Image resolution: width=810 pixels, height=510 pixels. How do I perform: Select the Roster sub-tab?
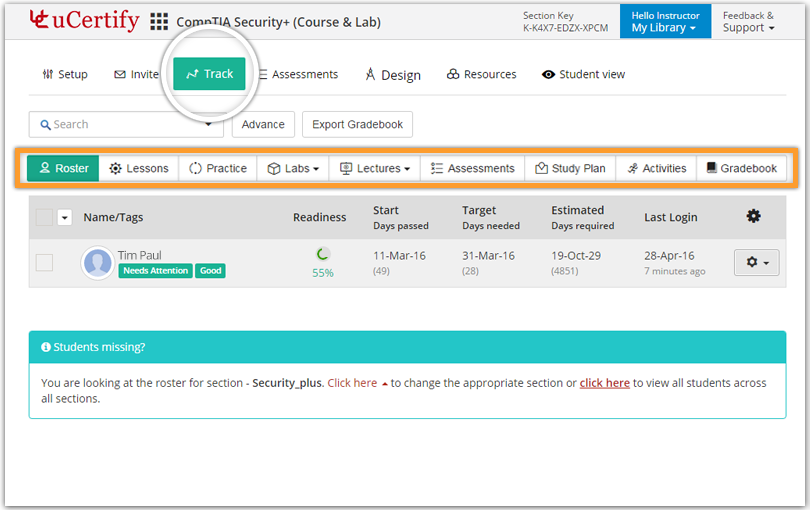[x=63, y=168]
